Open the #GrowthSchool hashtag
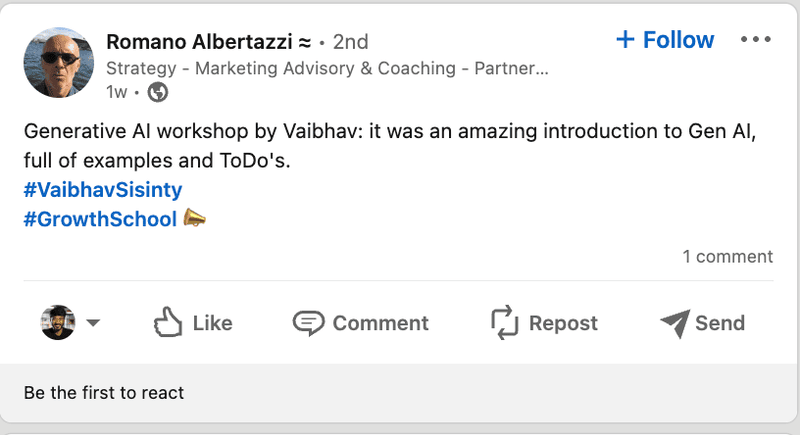Viewport: 800px width, 435px height. 100,217
